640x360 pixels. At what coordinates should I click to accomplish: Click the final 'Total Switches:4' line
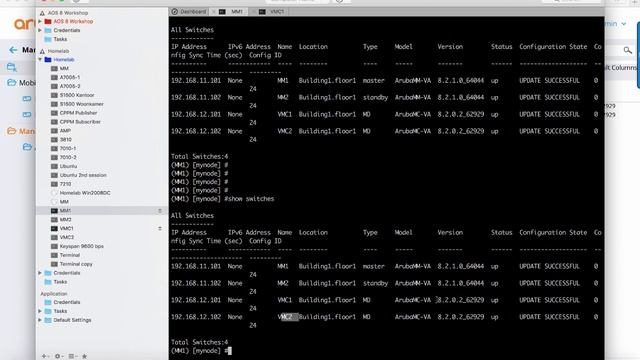click(199, 342)
